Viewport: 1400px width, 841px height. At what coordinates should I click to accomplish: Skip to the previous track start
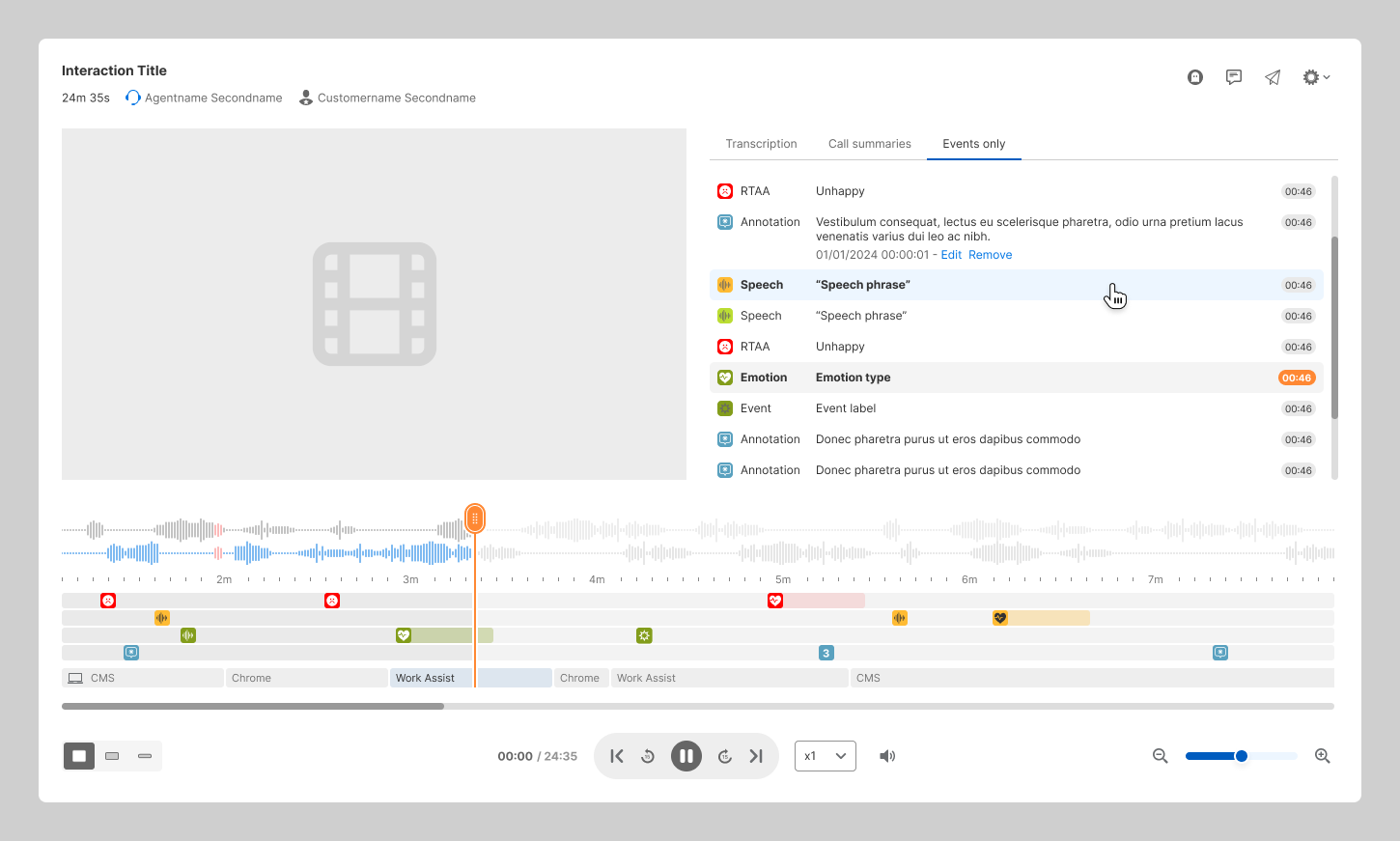pyautogui.click(x=617, y=756)
